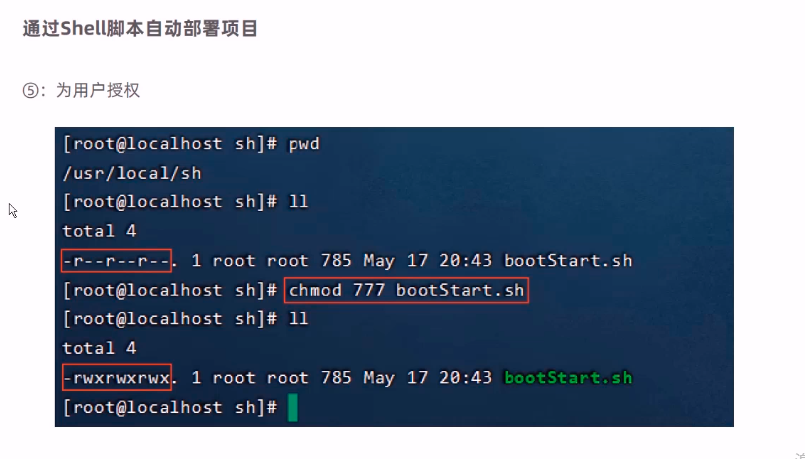Image resolution: width=805 pixels, height=459 pixels.
Task: Click the first total 4 output line
Action: pyautogui.click(x=99, y=231)
